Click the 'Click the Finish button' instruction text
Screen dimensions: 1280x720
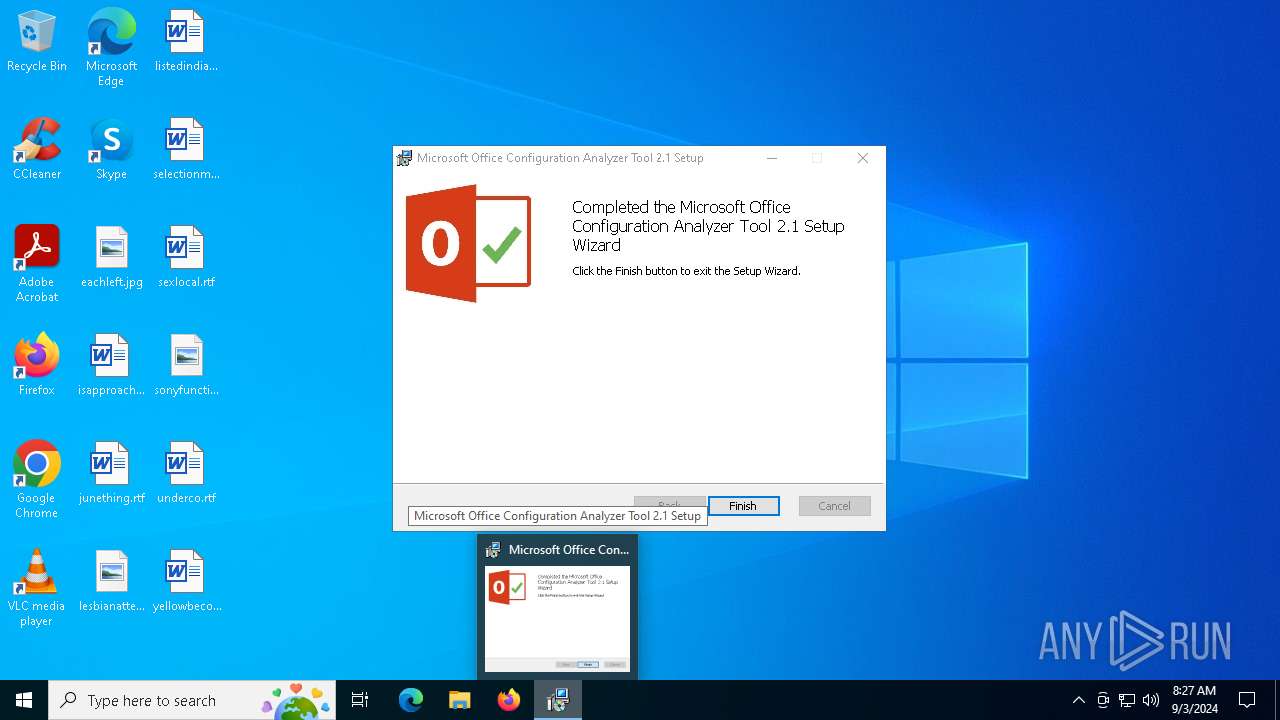[x=686, y=271]
